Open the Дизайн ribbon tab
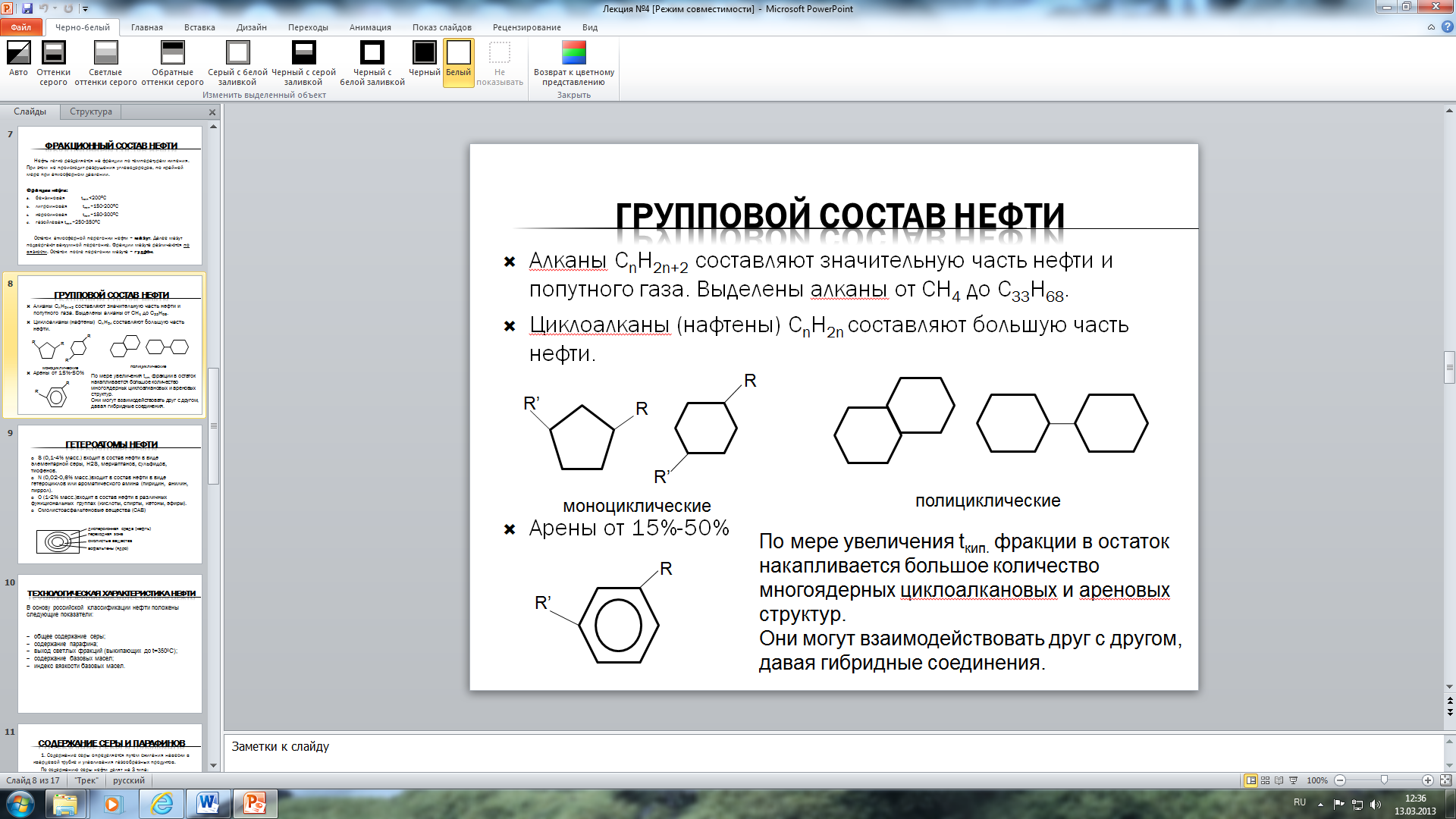 tap(251, 27)
